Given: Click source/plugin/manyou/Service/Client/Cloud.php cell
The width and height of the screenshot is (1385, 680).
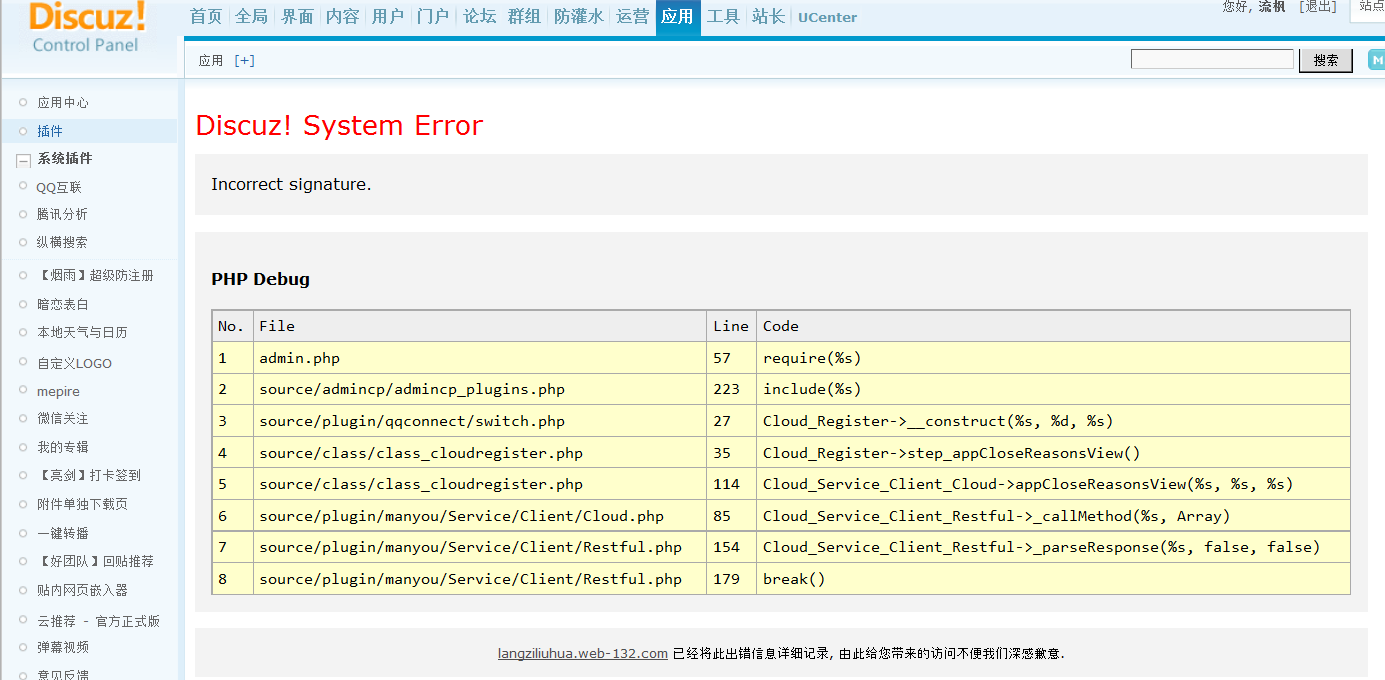Looking at the screenshot, I should (480, 516).
